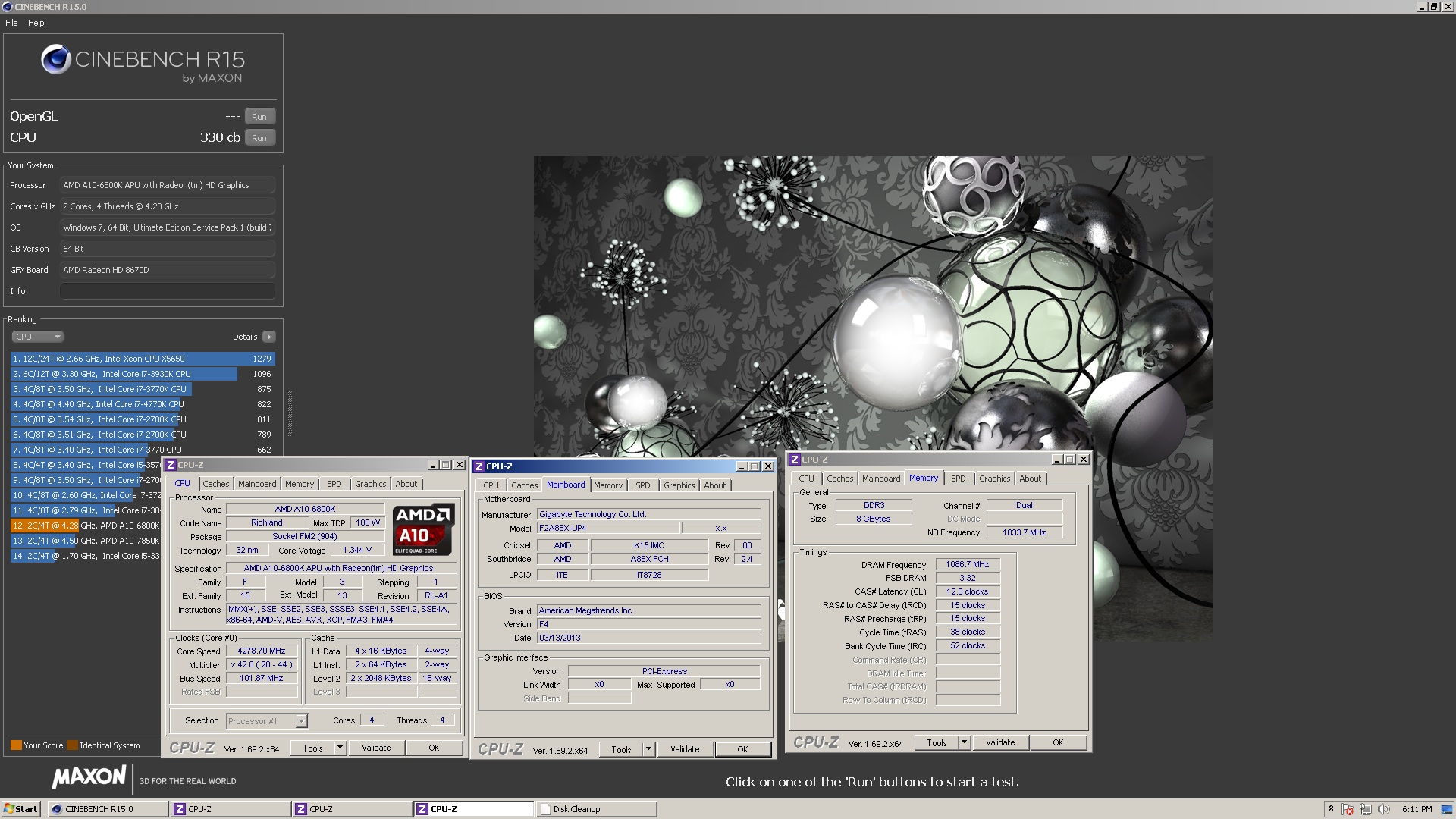Switch to Graphics tab in right CPU-Z window
This screenshot has height=819, width=1456.
[x=994, y=479]
